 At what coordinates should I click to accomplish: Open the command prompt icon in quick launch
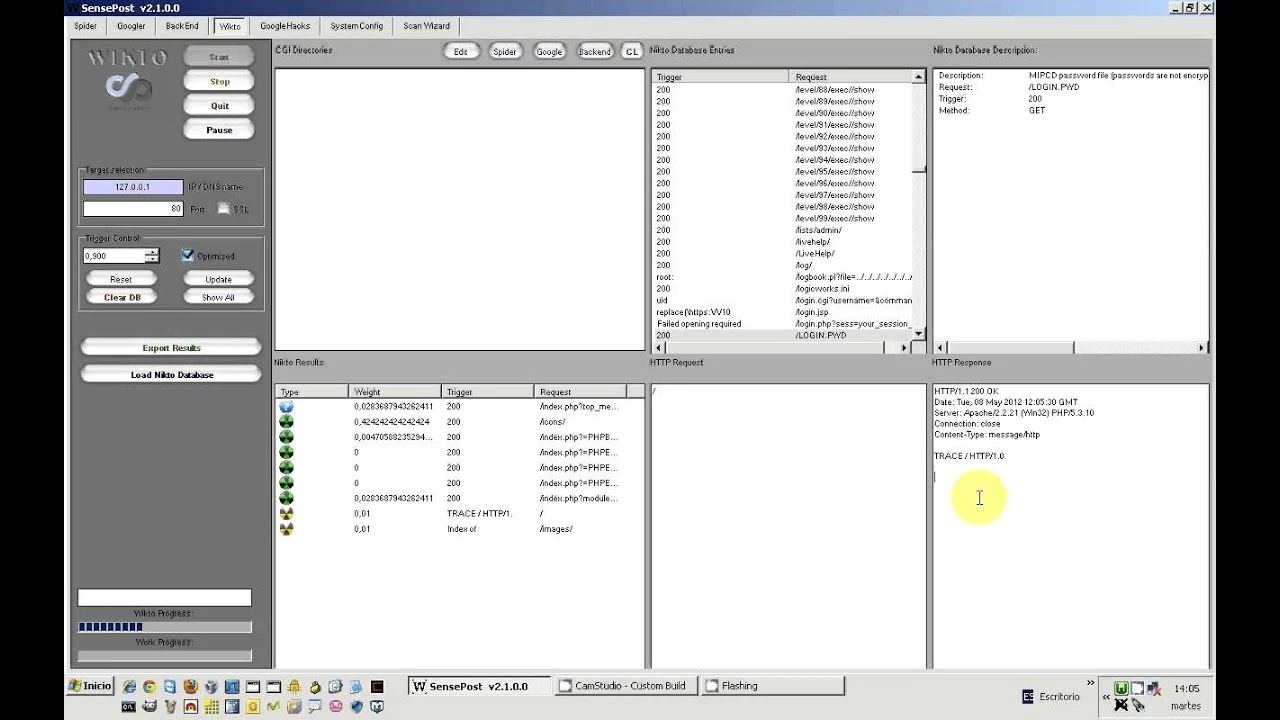click(x=129, y=706)
